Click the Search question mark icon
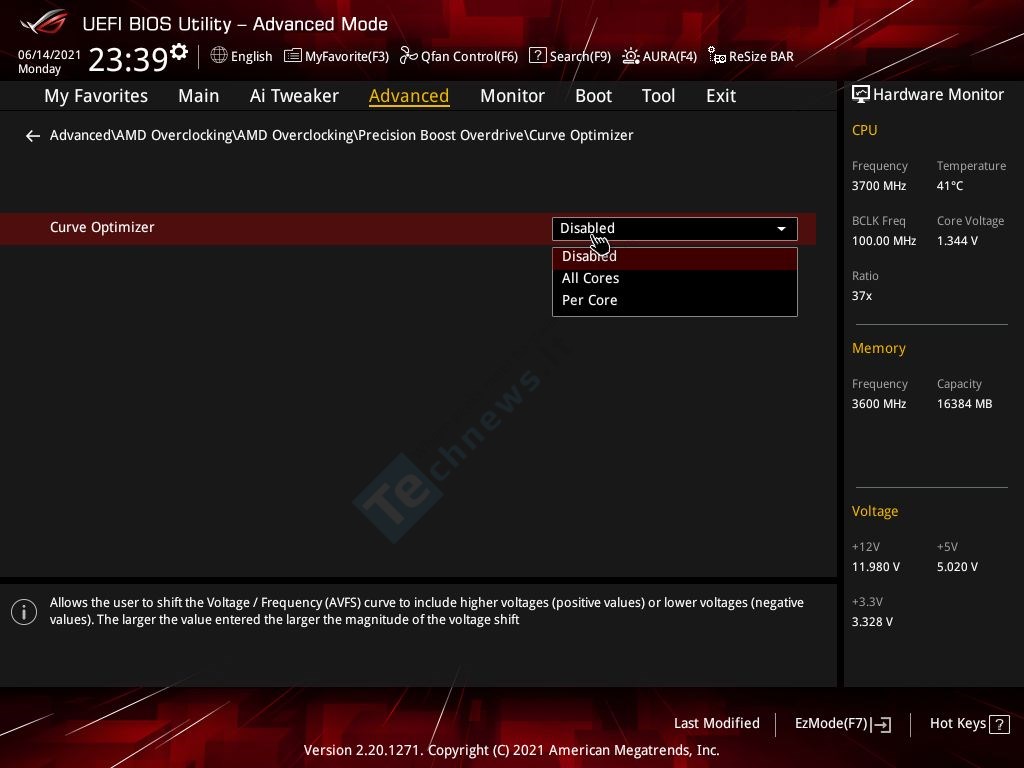 pyautogui.click(x=537, y=56)
